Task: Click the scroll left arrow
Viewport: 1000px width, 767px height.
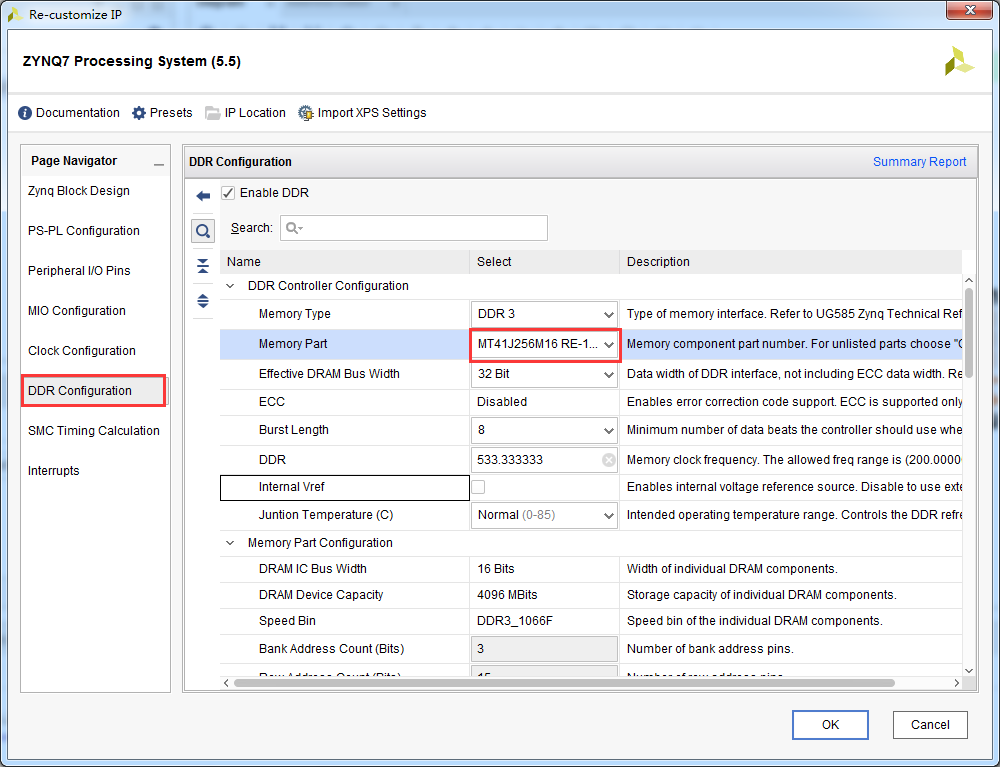Action: point(226,683)
